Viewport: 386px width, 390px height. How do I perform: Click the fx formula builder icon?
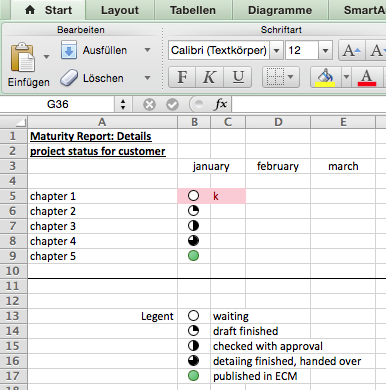tap(220, 104)
